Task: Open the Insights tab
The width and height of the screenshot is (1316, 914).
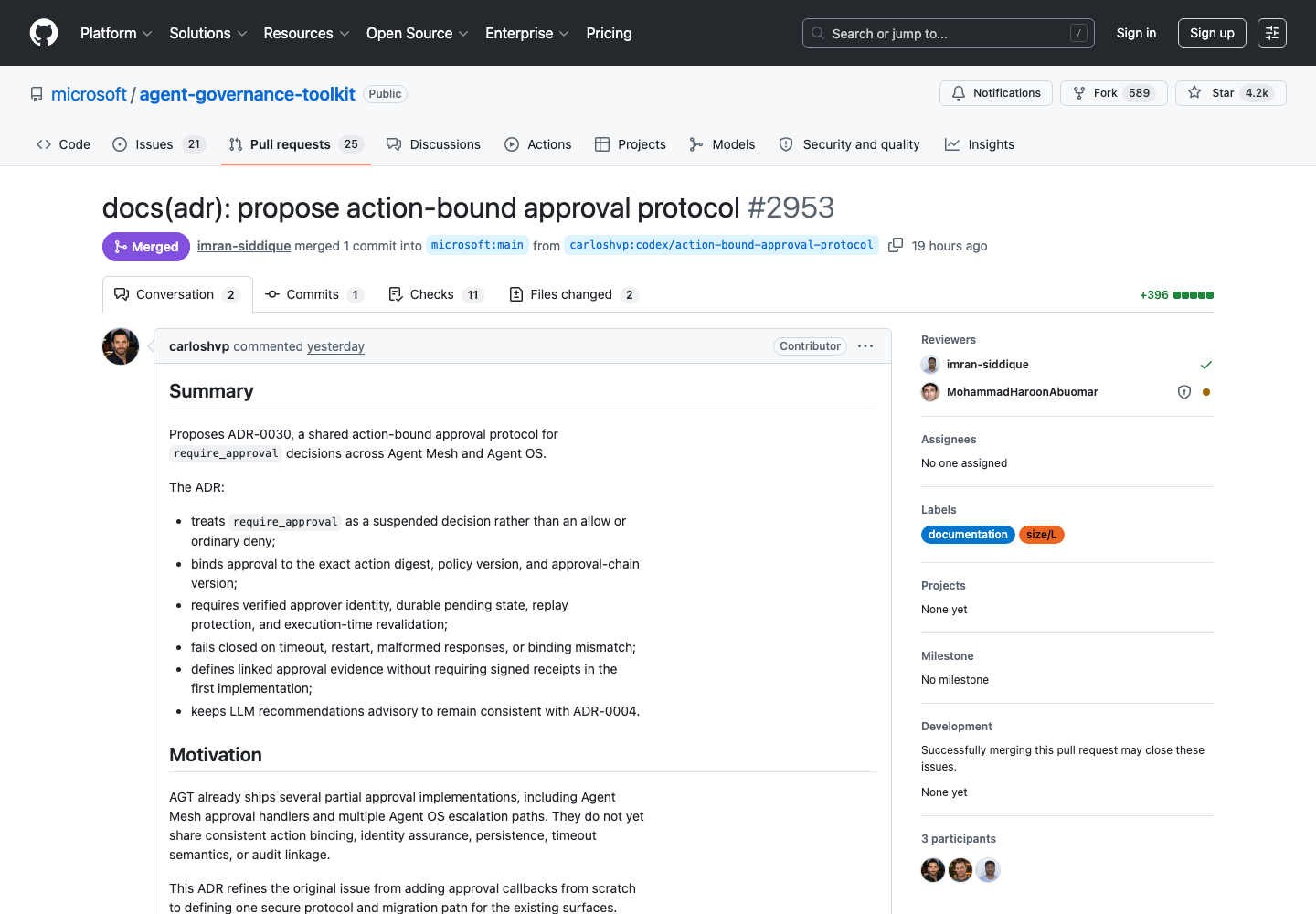Action: [x=980, y=144]
